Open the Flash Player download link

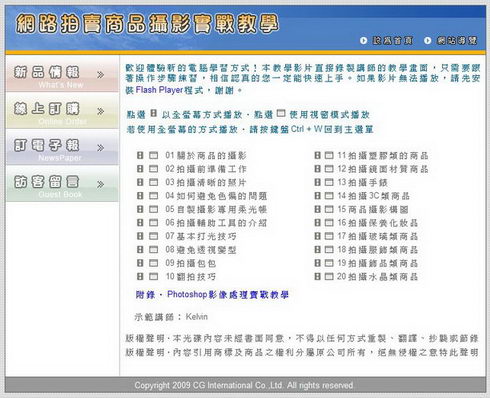pos(159,90)
